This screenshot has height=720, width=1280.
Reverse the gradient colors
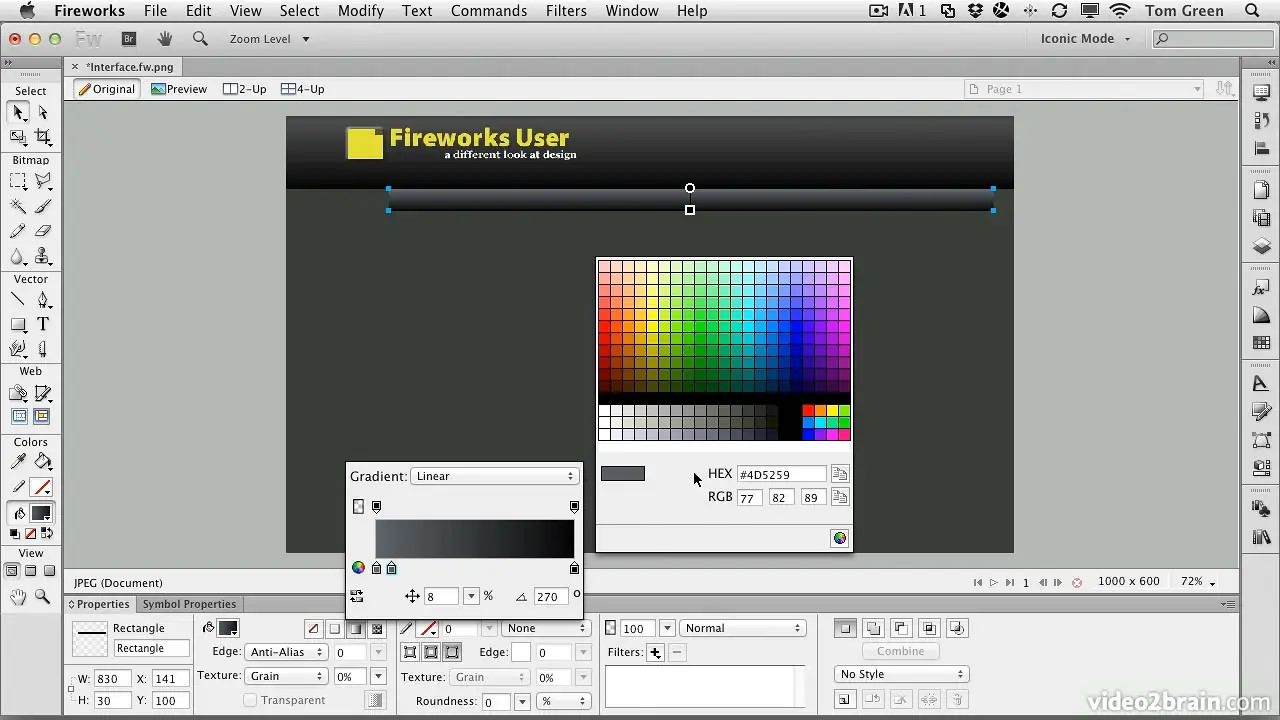tap(357, 596)
